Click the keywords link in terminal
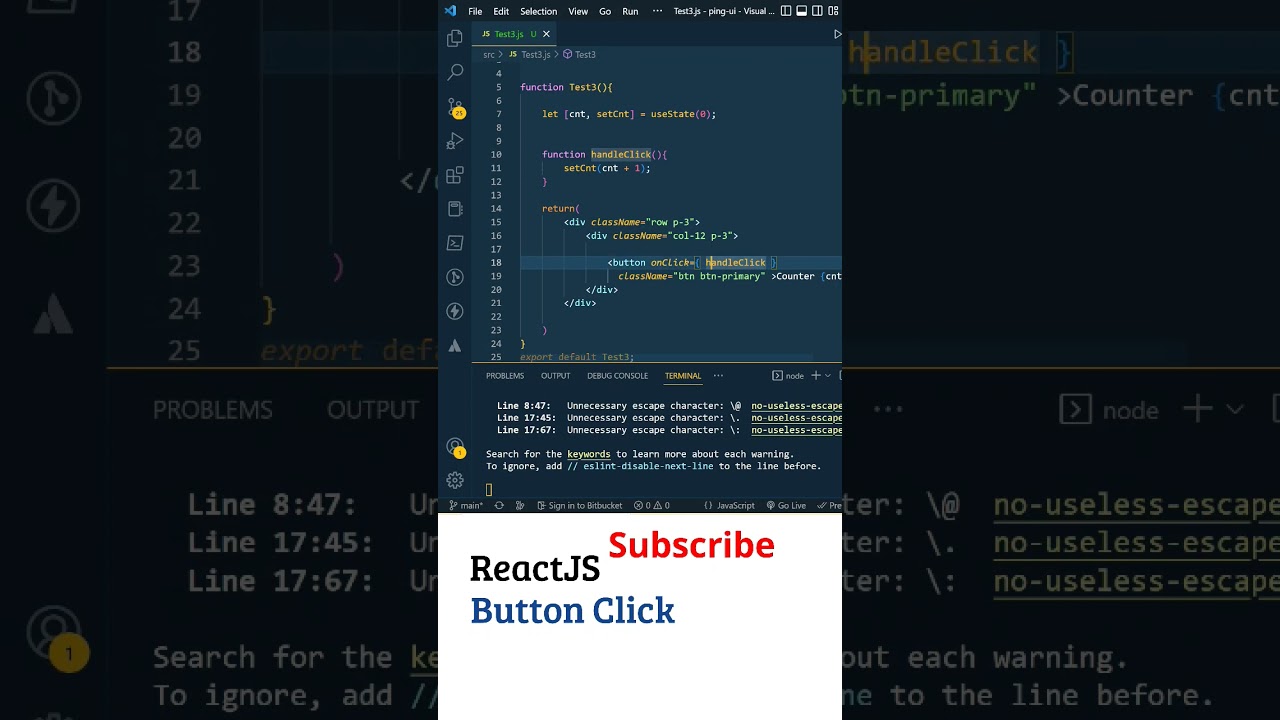Viewport: 1280px width, 720px height. tap(589, 454)
